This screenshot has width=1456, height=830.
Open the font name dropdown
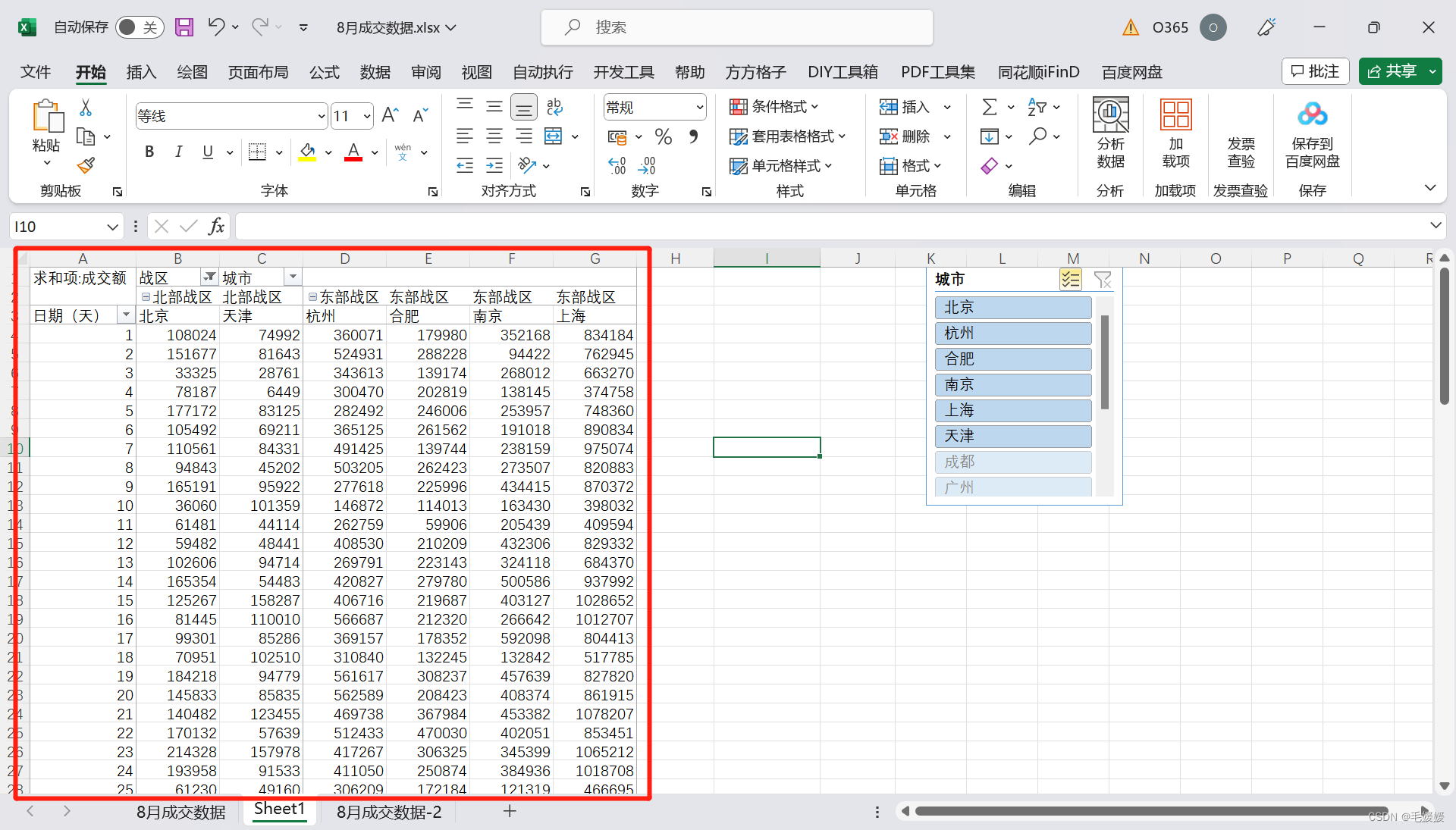(x=321, y=116)
